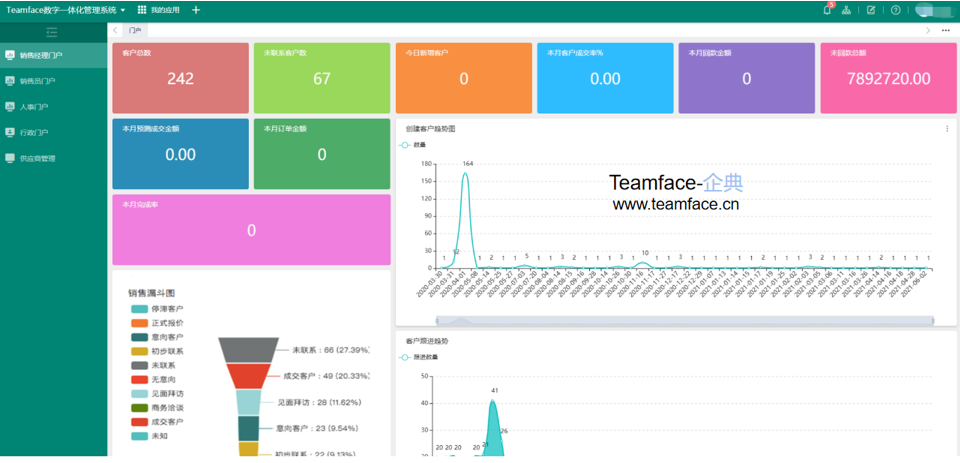This screenshot has width=960, height=463.
Task: Click the 本月回款金额 card
Action: coord(747,78)
